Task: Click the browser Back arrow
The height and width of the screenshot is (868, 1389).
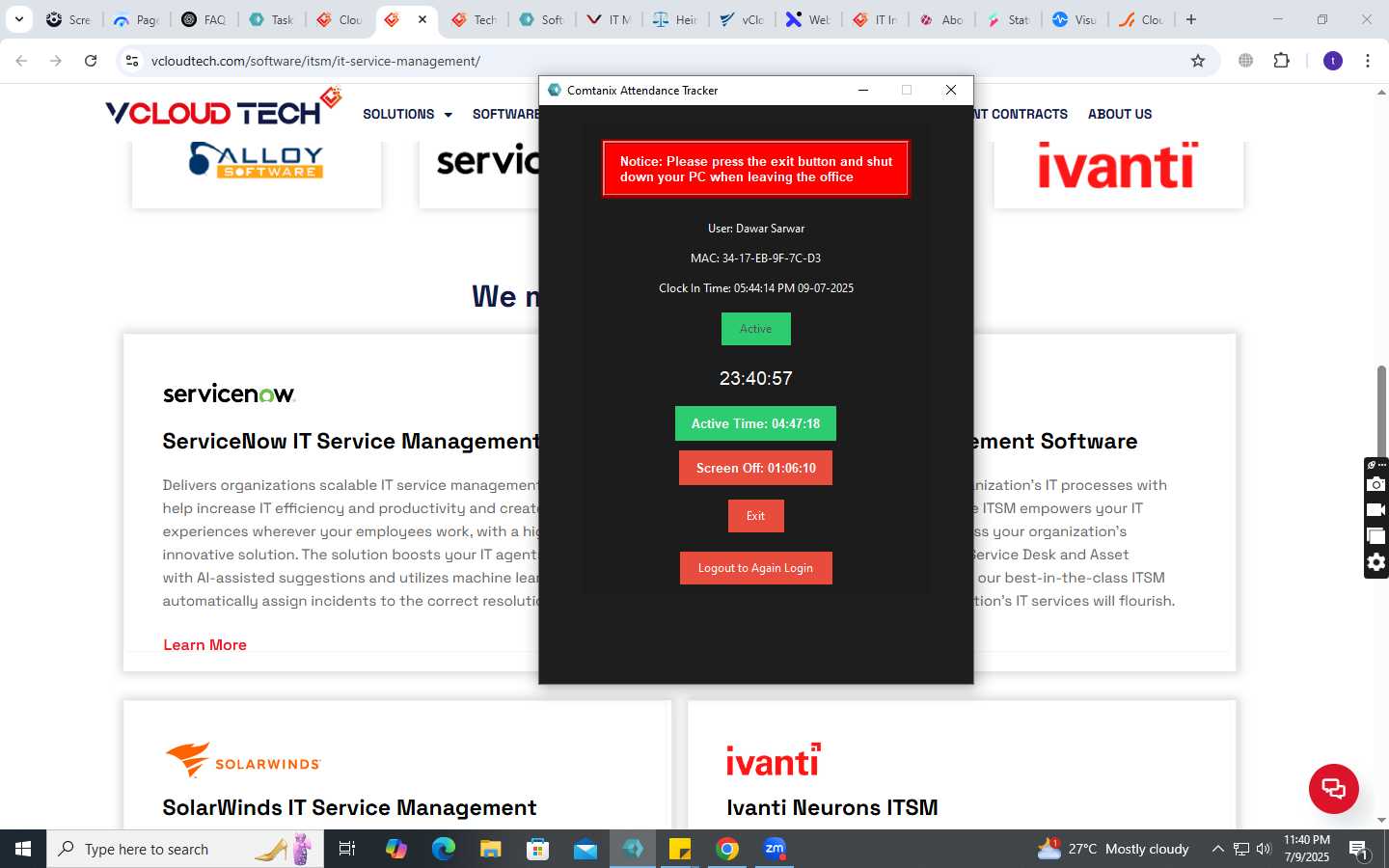Action: (21, 61)
